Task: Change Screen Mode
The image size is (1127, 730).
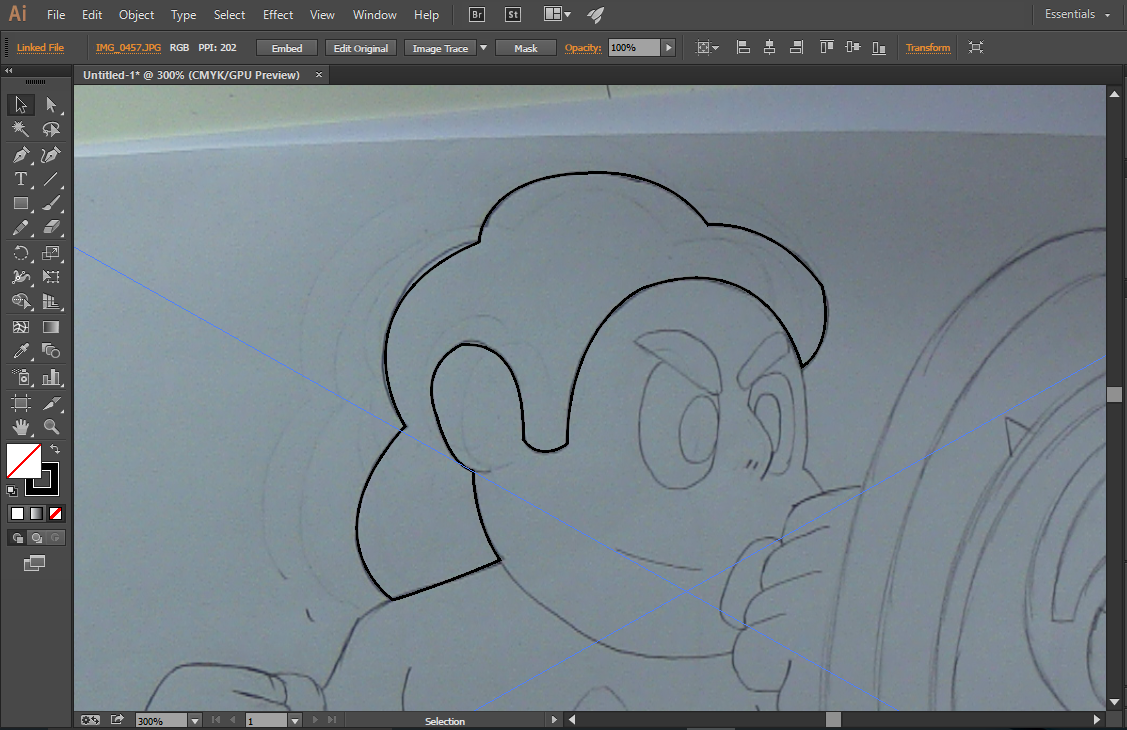Action: 34,564
